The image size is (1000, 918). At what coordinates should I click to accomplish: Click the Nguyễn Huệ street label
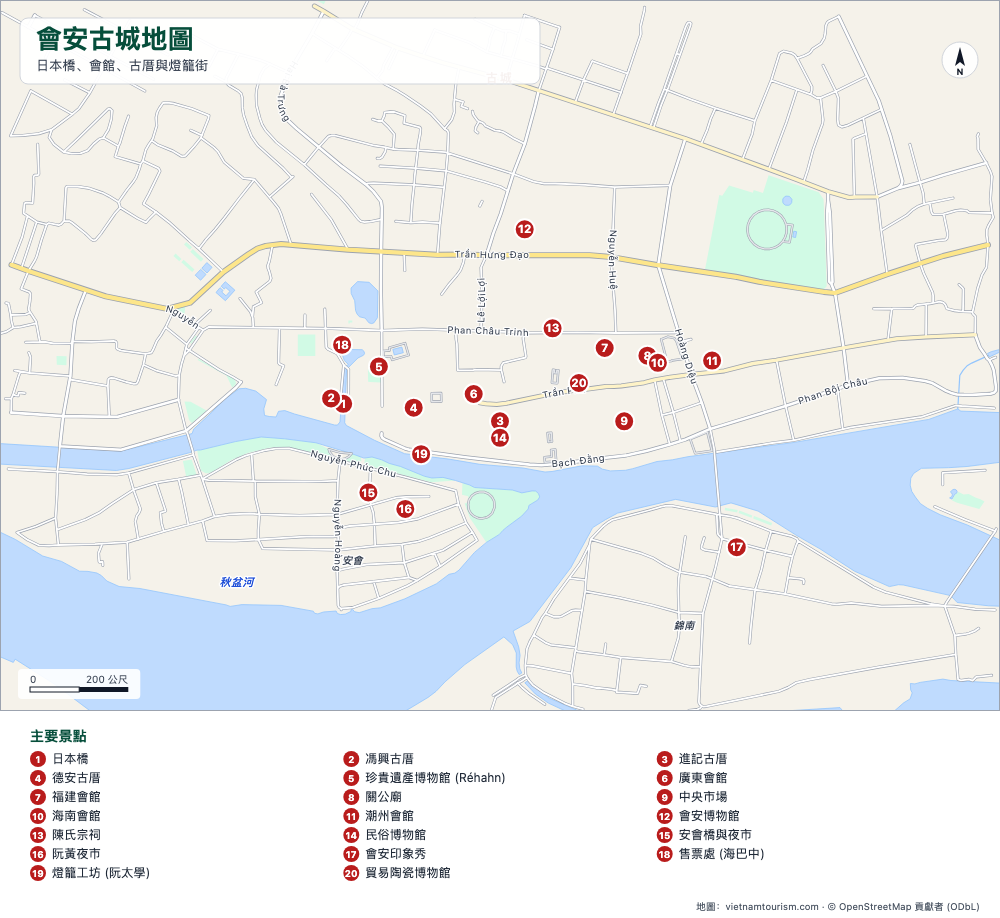[x=612, y=260]
